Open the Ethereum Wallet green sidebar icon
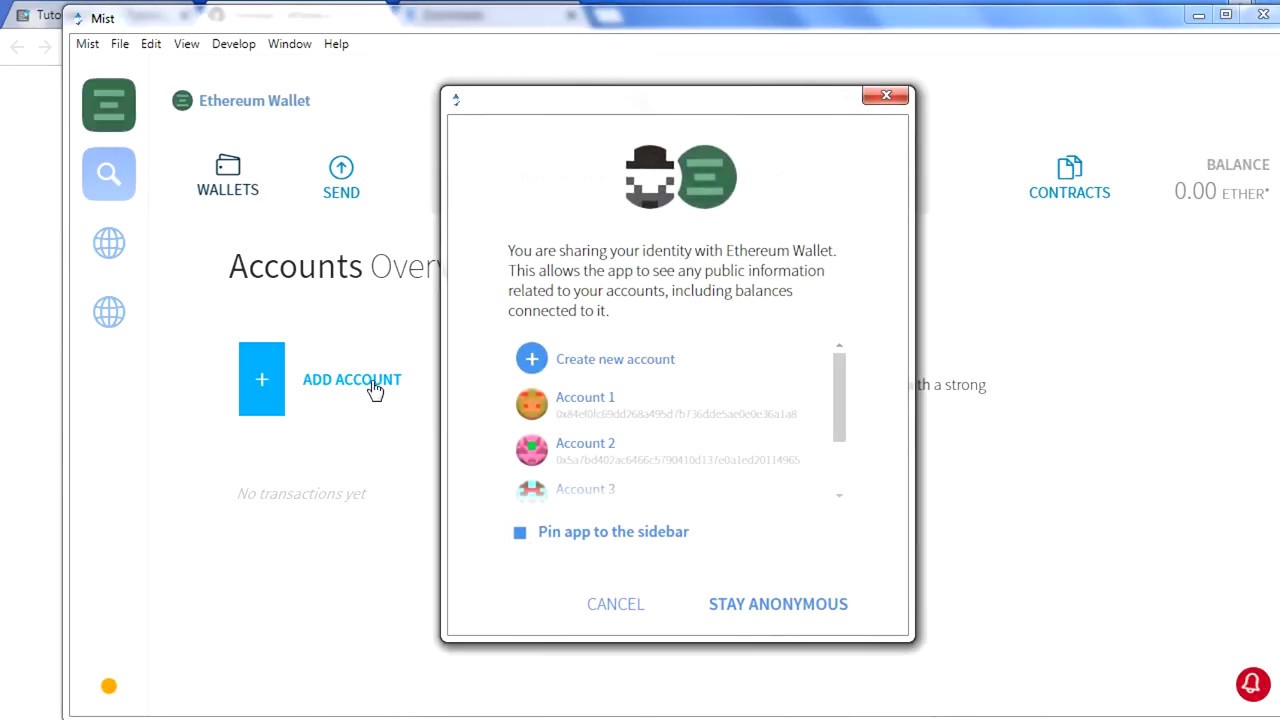Image resolution: width=1280 pixels, height=720 pixels. click(109, 105)
